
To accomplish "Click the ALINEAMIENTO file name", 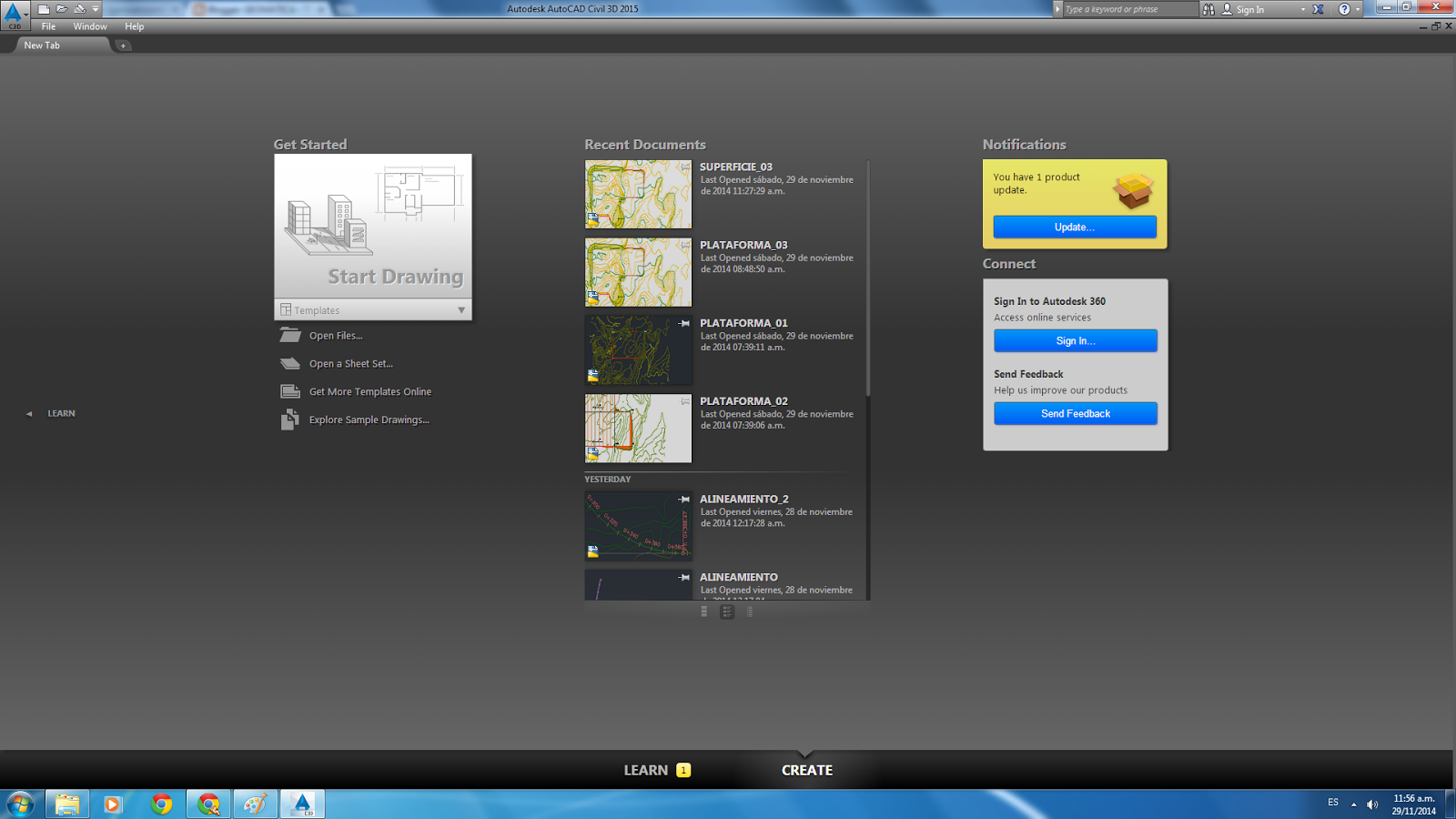I will coord(739,577).
